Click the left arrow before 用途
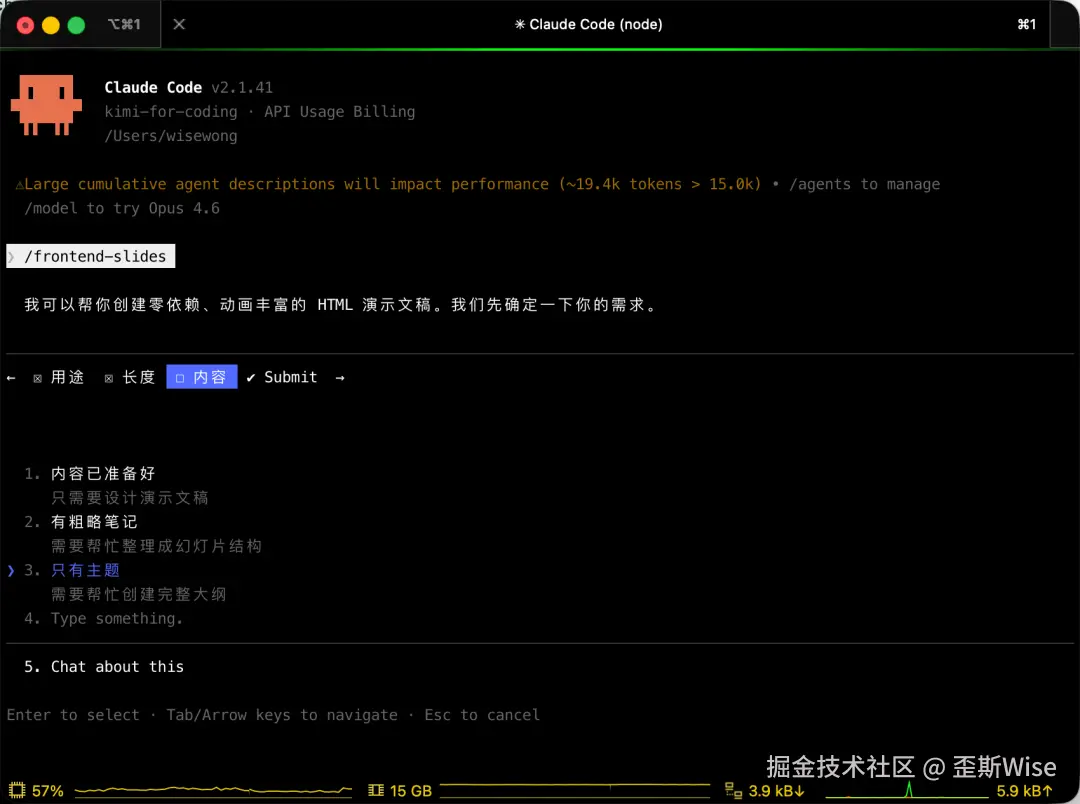 [11, 378]
